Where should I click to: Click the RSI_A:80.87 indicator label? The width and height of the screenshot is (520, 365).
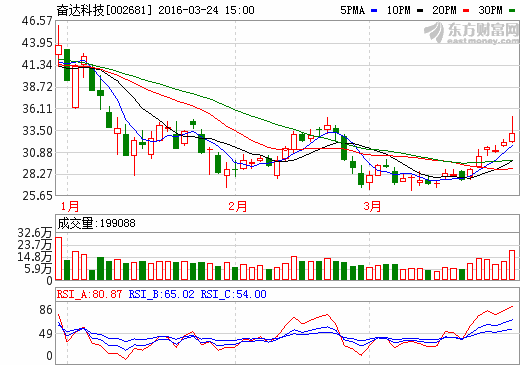point(89,294)
